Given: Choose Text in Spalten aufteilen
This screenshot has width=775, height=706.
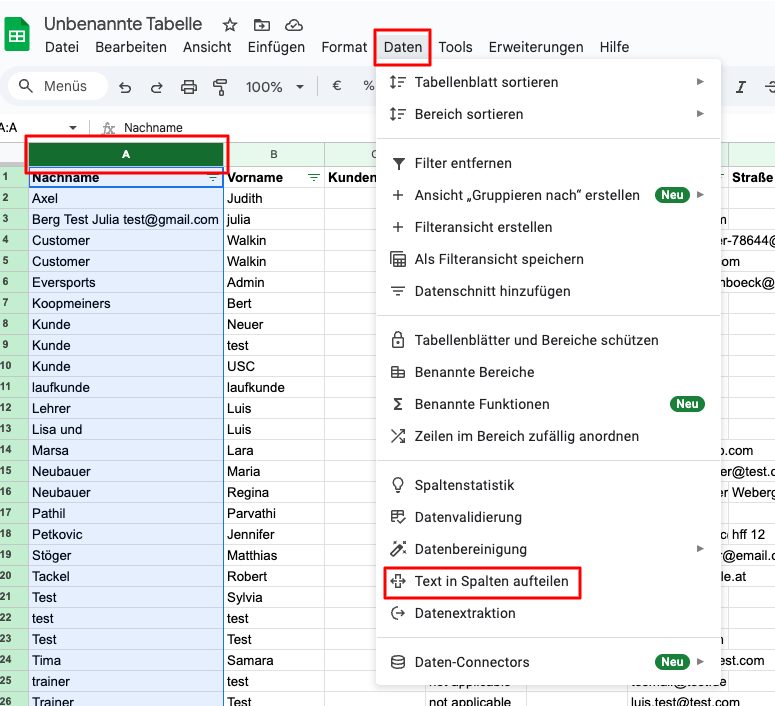Looking at the screenshot, I should coord(548,581).
